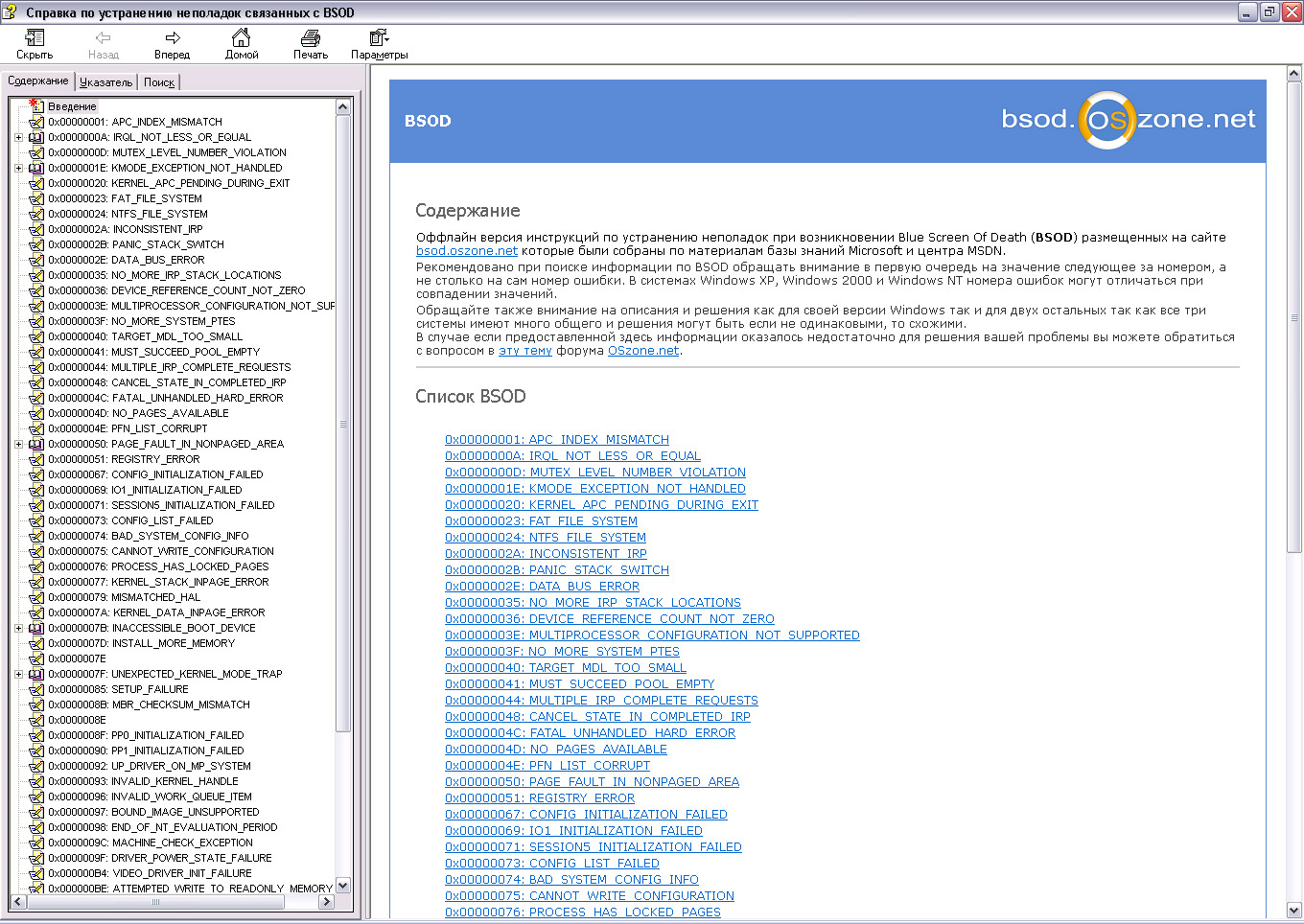Click the Печать (Print) toolbar icon
This screenshot has height=924, width=1304.
tap(311, 37)
